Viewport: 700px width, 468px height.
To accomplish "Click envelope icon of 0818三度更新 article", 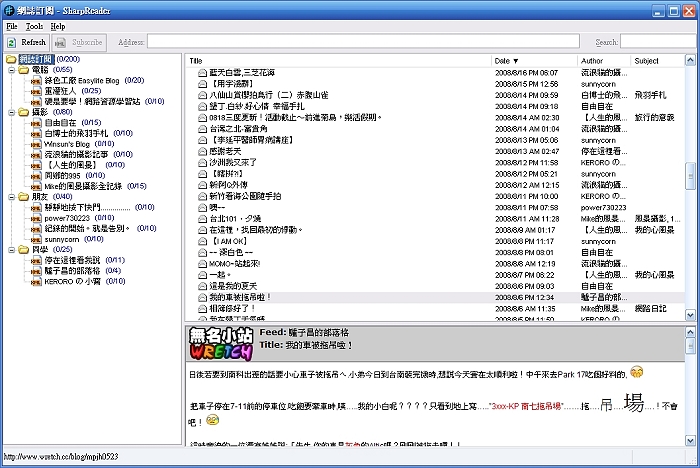I will [202, 118].
